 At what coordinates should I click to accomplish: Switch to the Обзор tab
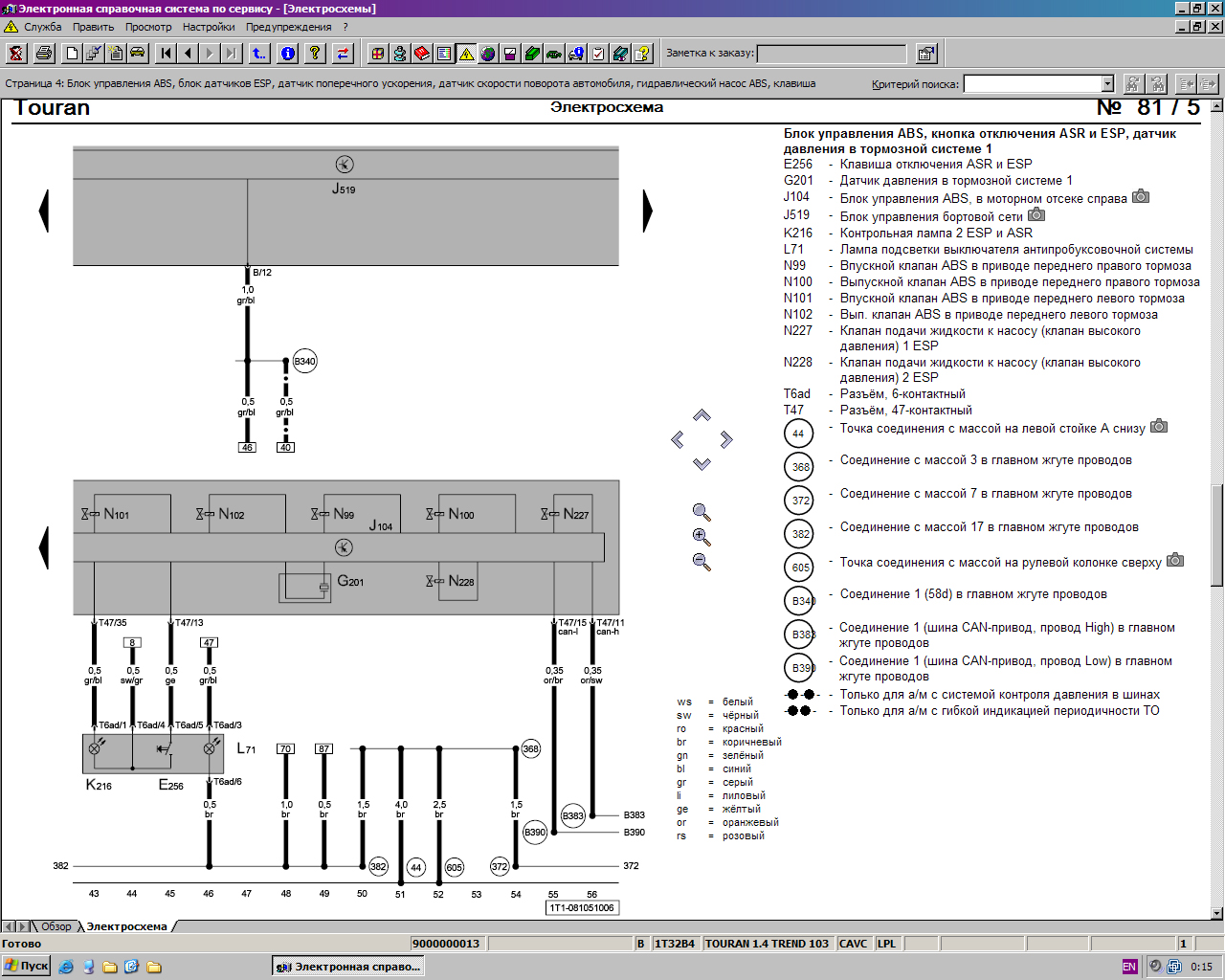(x=56, y=926)
